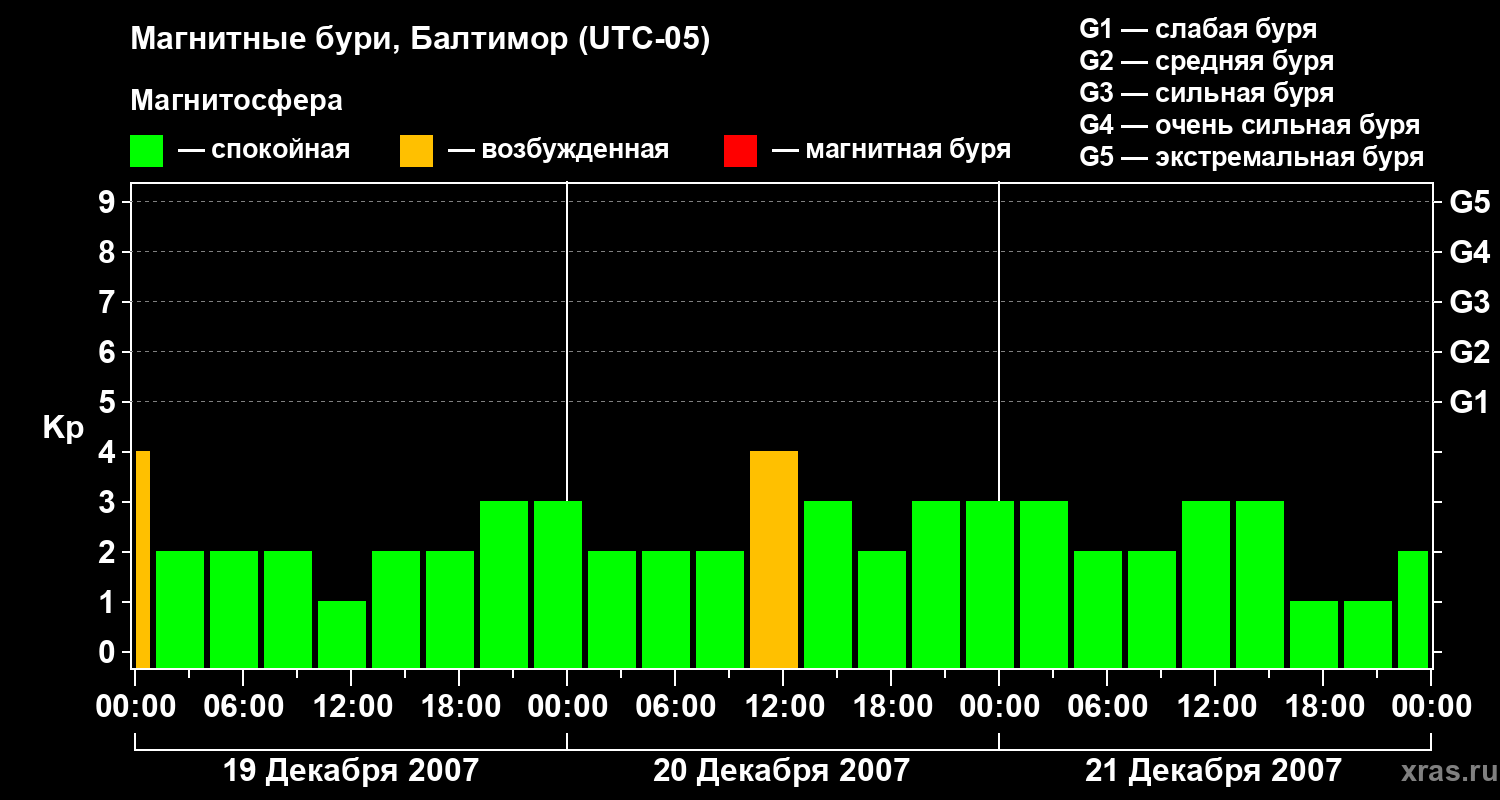Click the '7' value on Kp axis
Viewport: 1500px width, 800px height.
click(x=108, y=302)
